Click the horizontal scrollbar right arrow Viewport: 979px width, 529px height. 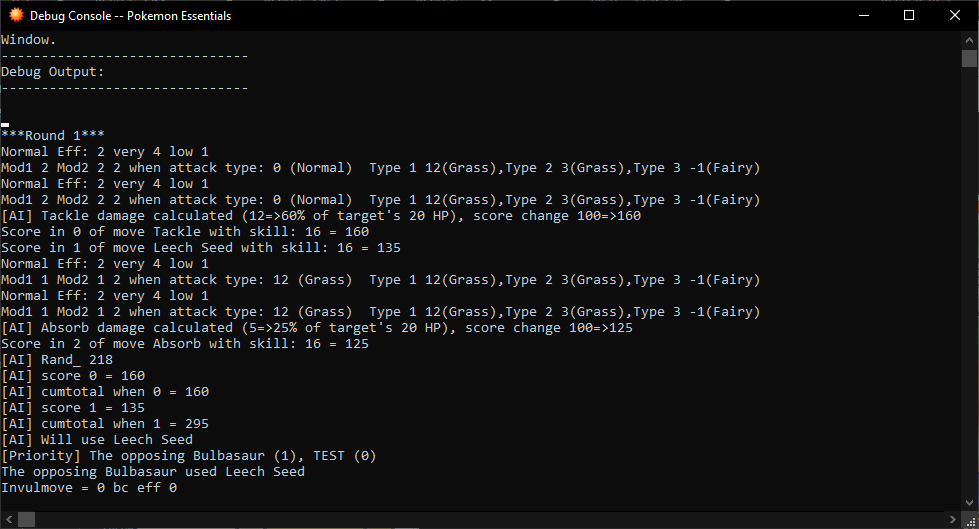(953, 520)
